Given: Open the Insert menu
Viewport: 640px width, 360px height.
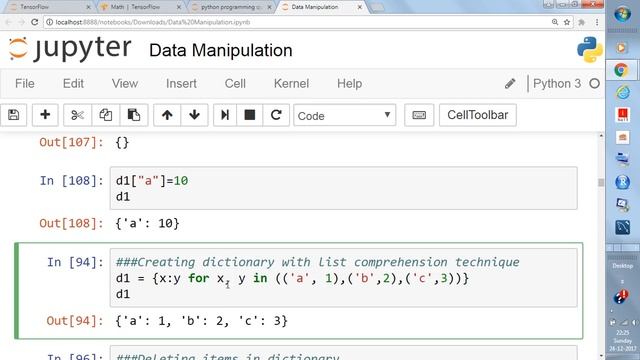Looking at the screenshot, I should [181, 84].
